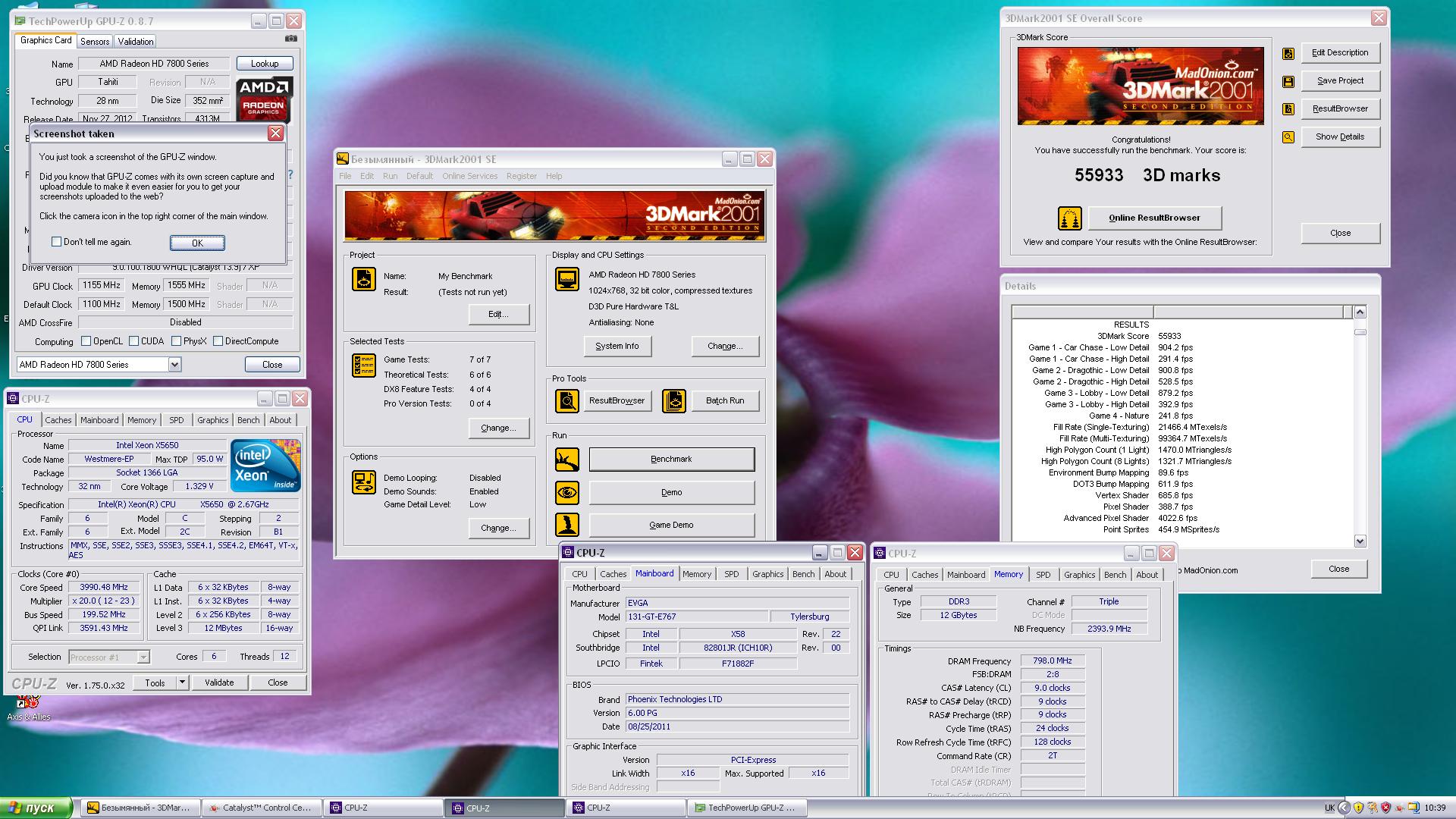Toggle the PhysX checkbox
This screenshot has width=1456, height=819.
click(x=176, y=341)
